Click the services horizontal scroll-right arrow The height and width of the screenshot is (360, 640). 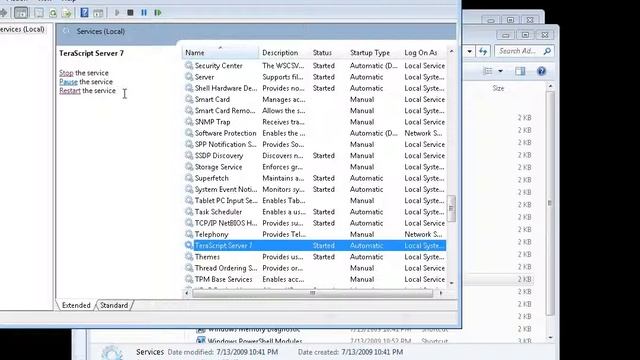pos(441,293)
